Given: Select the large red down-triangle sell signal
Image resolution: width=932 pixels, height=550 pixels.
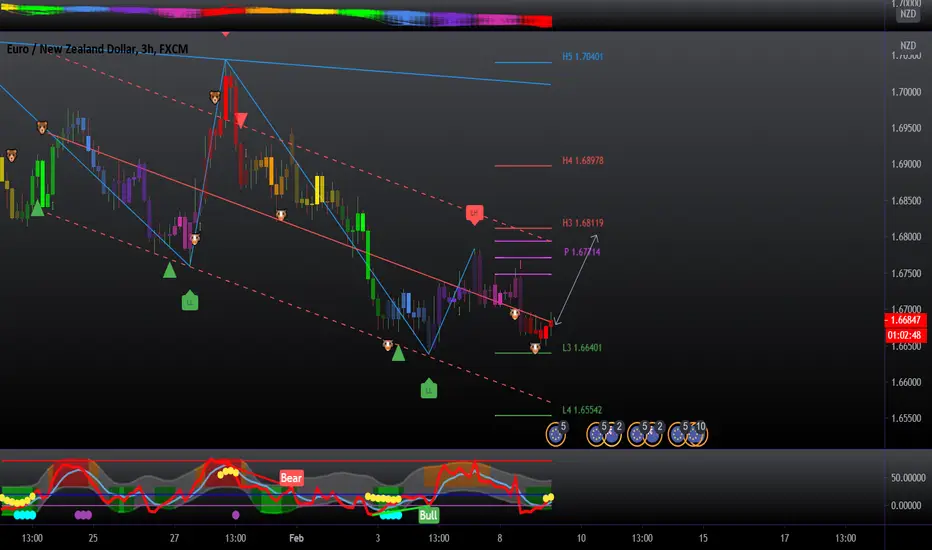Looking at the screenshot, I should [x=240, y=120].
